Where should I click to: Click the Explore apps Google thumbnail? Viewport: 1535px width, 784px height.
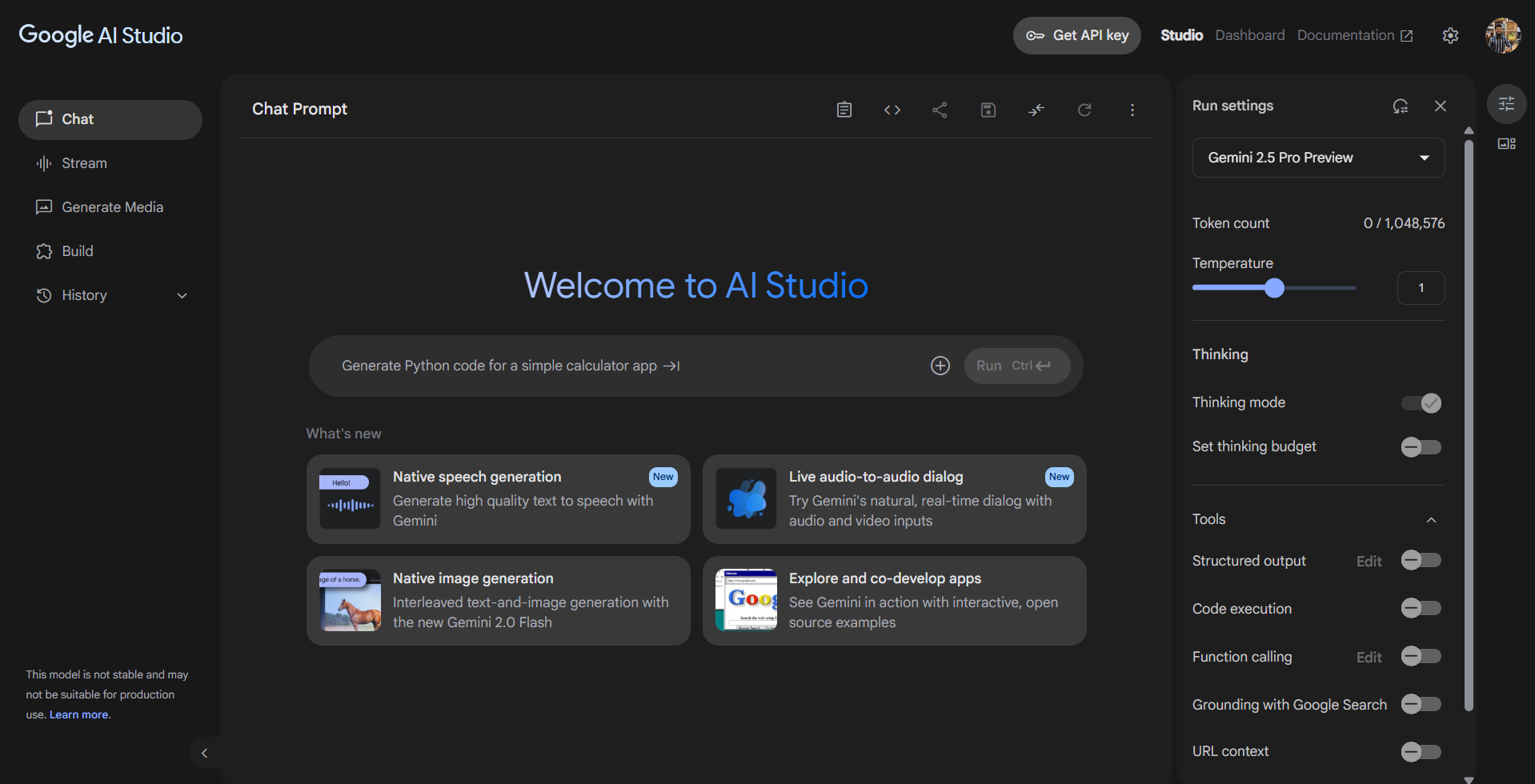pyautogui.click(x=746, y=600)
